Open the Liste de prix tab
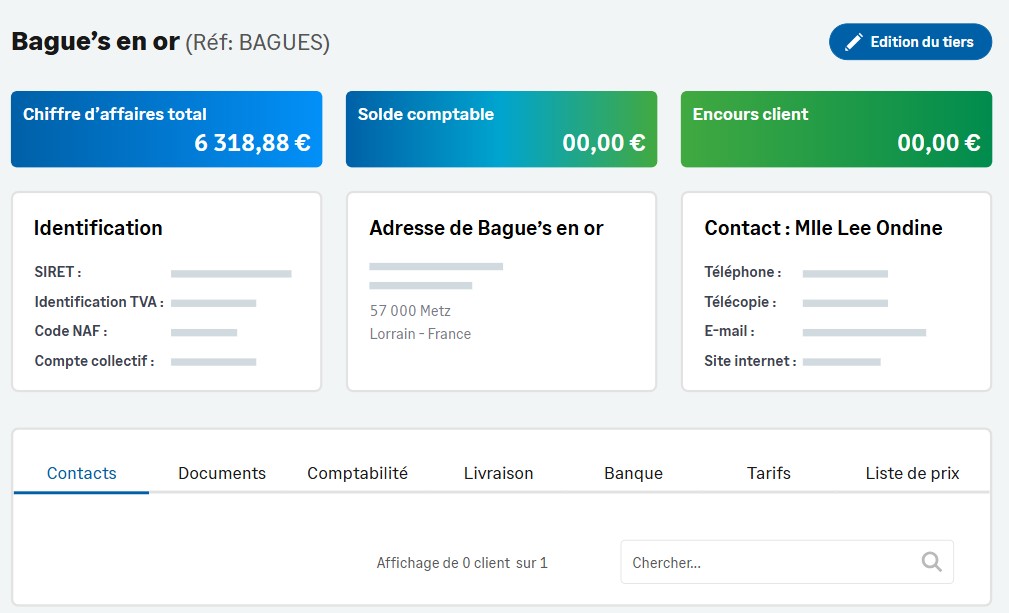 click(912, 473)
